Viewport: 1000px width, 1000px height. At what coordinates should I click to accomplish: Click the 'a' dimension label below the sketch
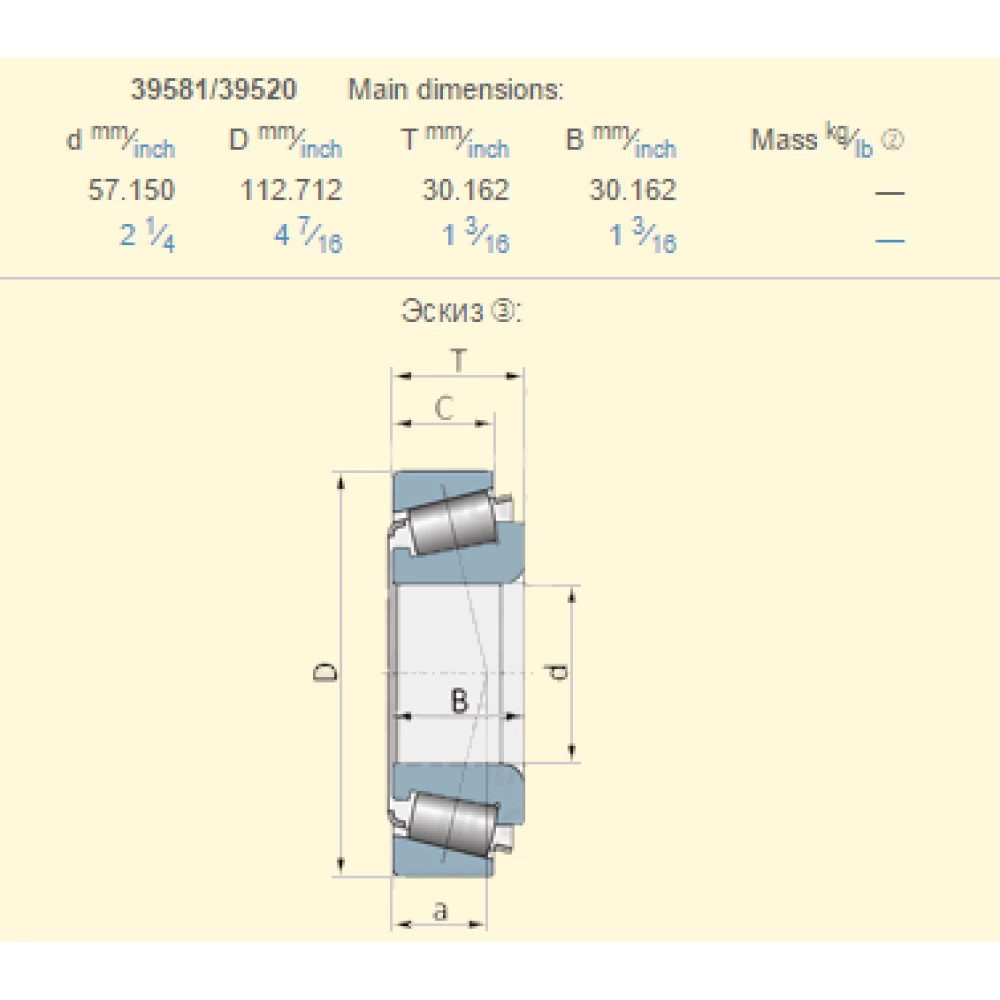[x=439, y=910]
